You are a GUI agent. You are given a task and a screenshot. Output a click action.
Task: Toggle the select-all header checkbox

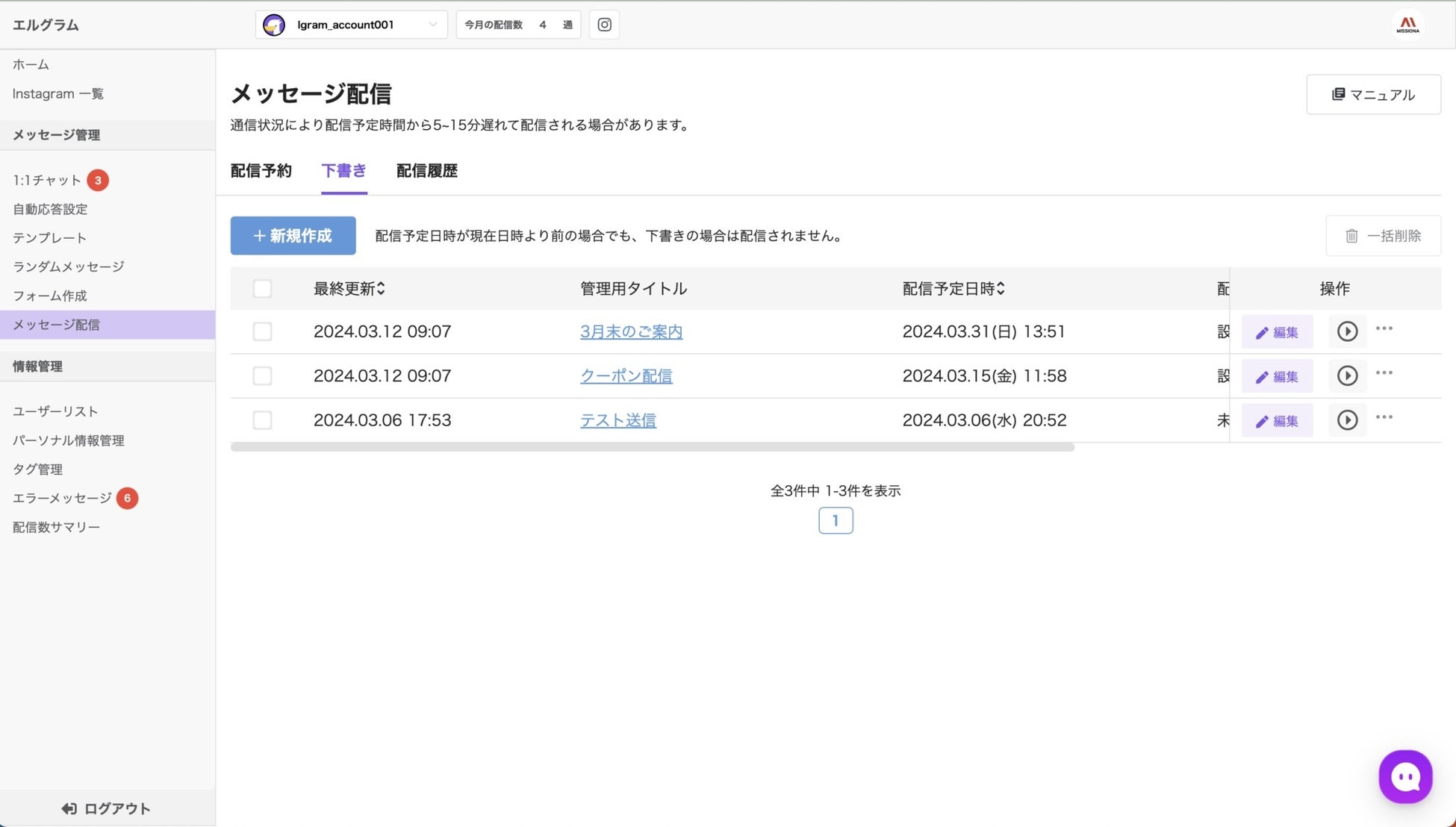point(262,289)
